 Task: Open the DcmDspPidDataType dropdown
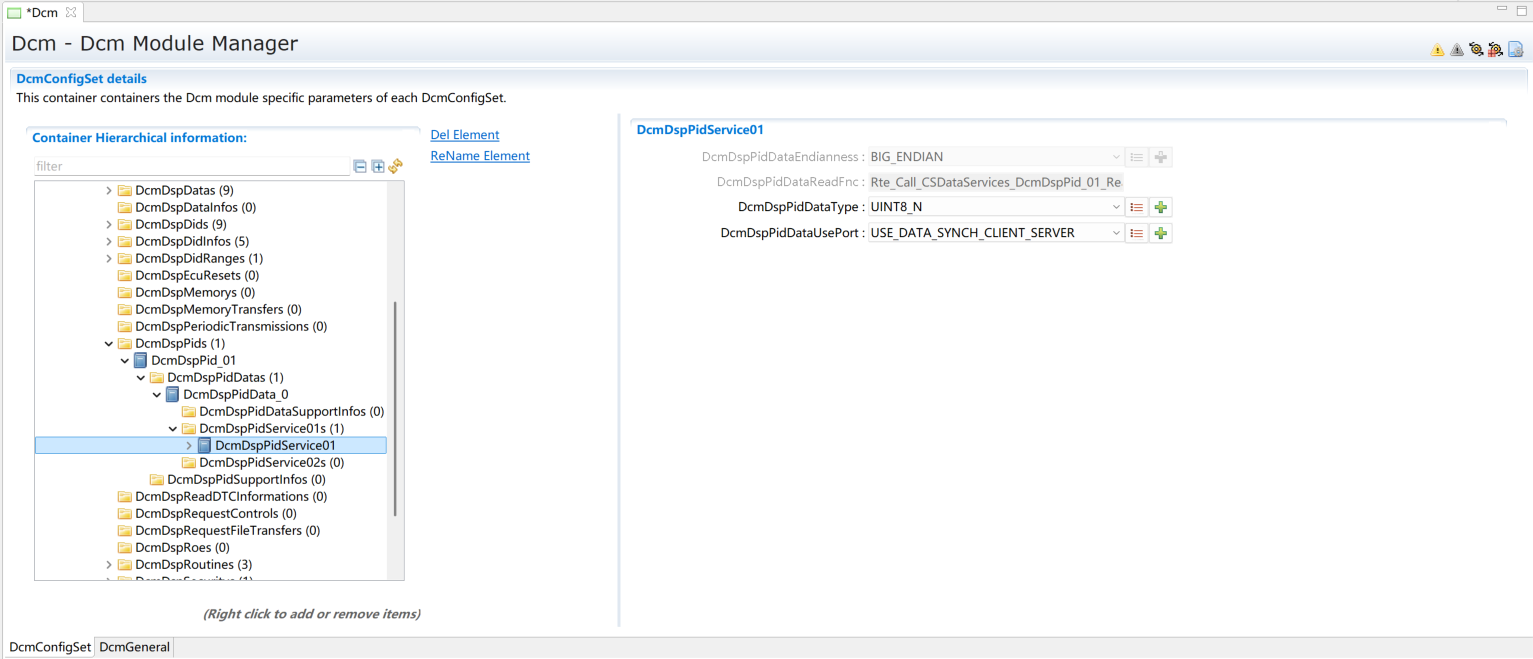point(1116,207)
